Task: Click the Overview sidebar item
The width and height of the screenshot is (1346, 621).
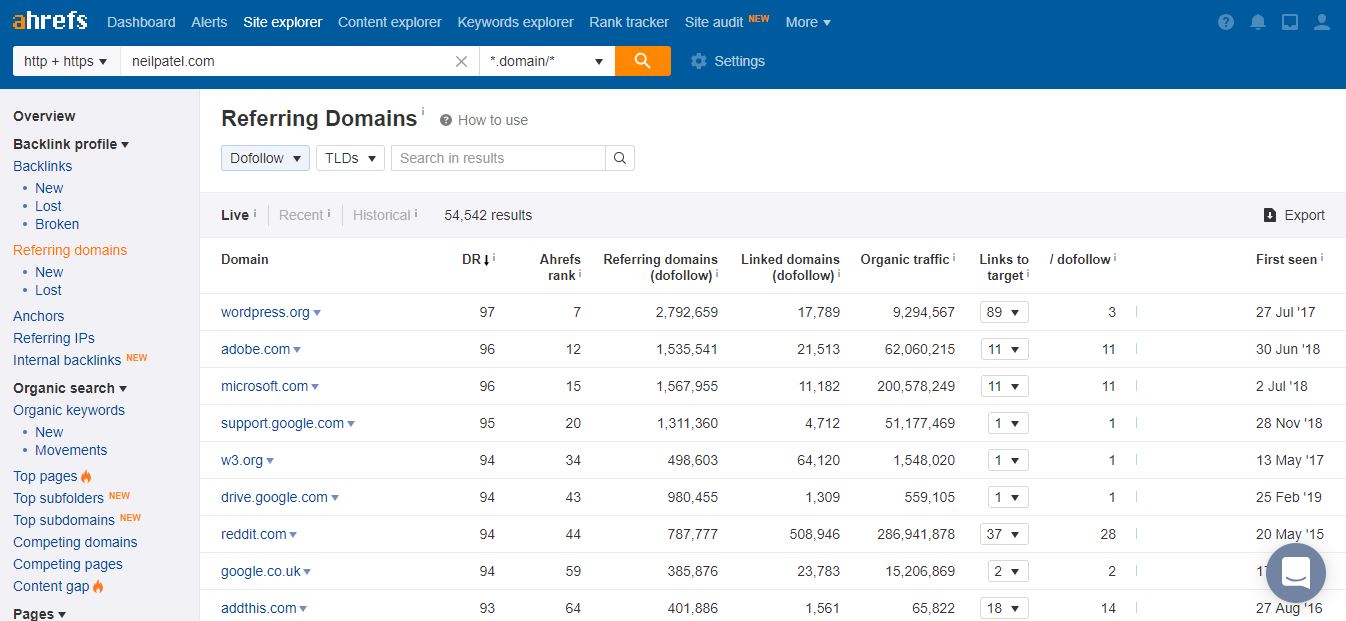Action: pyautogui.click(x=44, y=116)
